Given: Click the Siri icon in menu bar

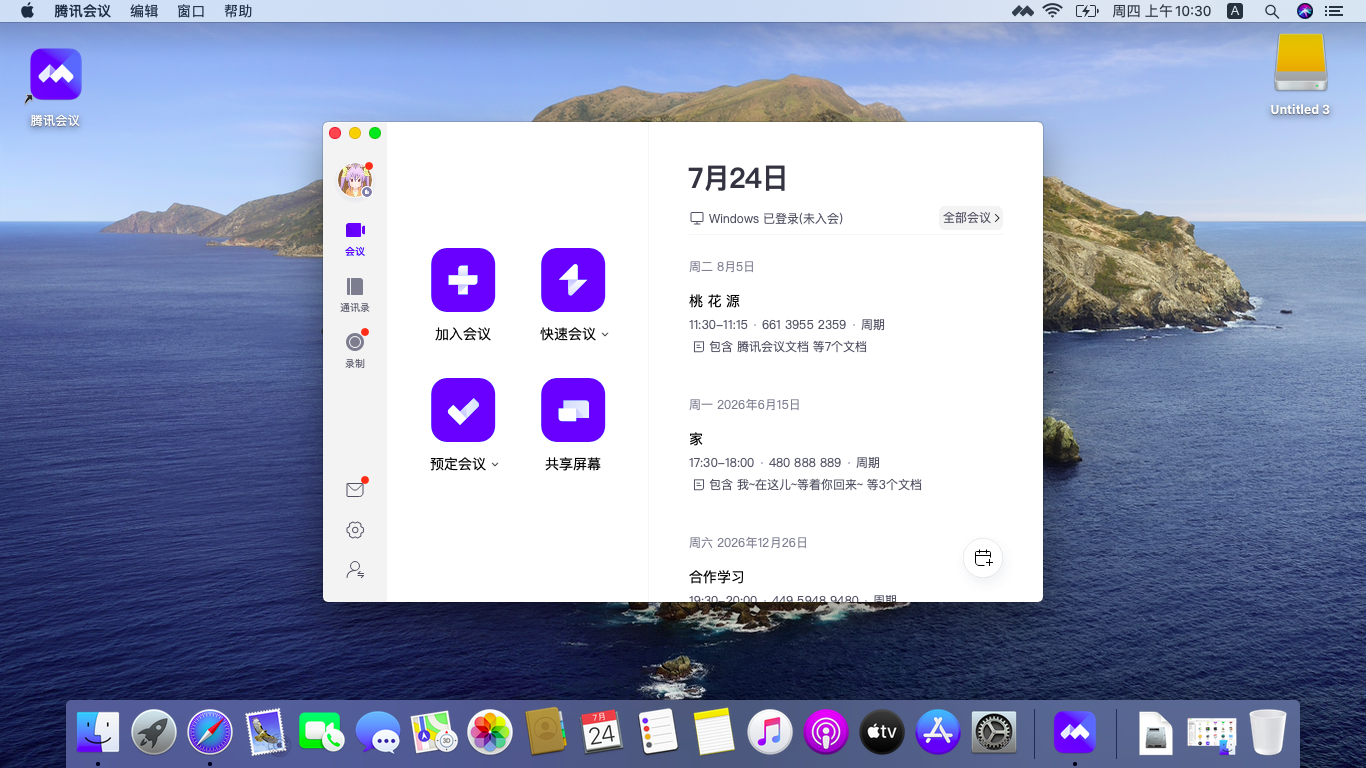Looking at the screenshot, I should click(x=1304, y=11).
